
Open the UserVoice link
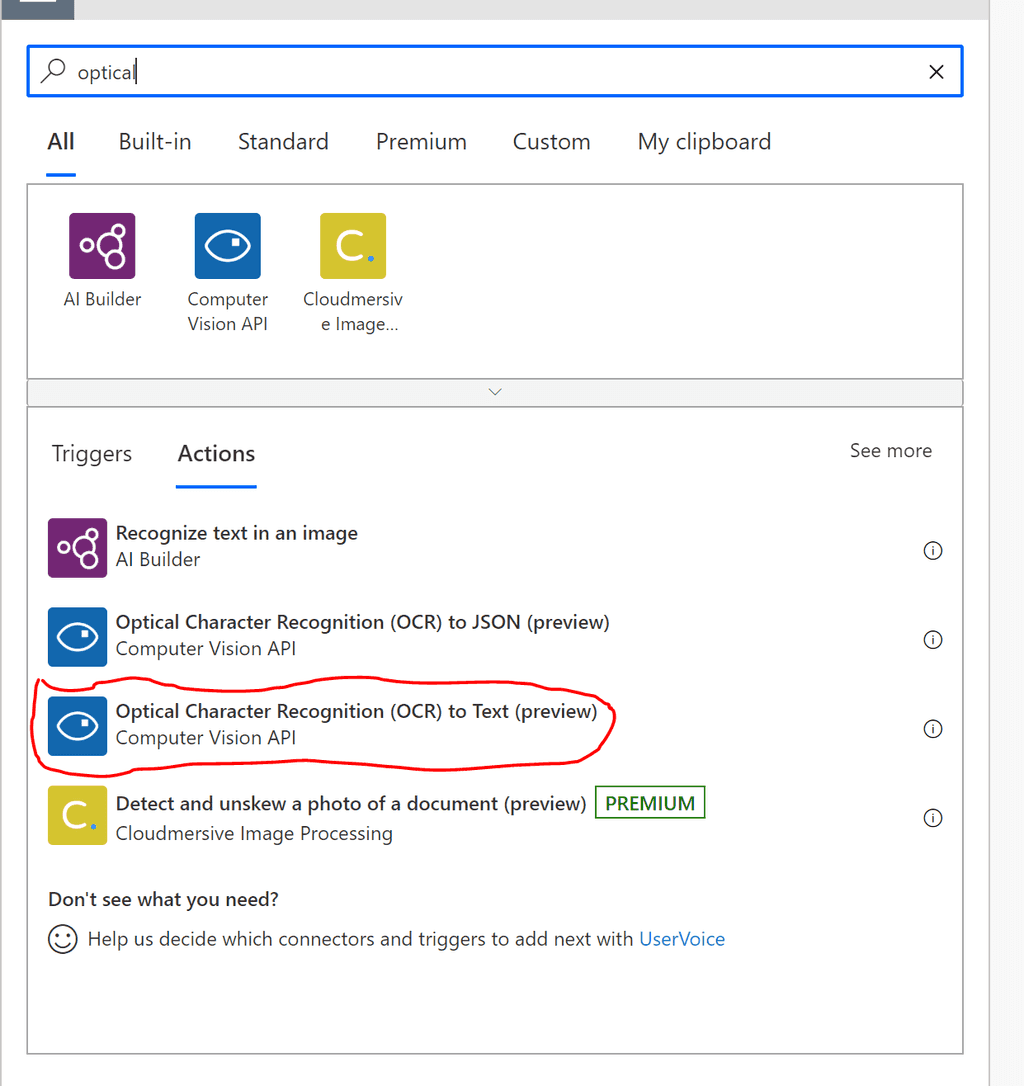(x=682, y=939)
